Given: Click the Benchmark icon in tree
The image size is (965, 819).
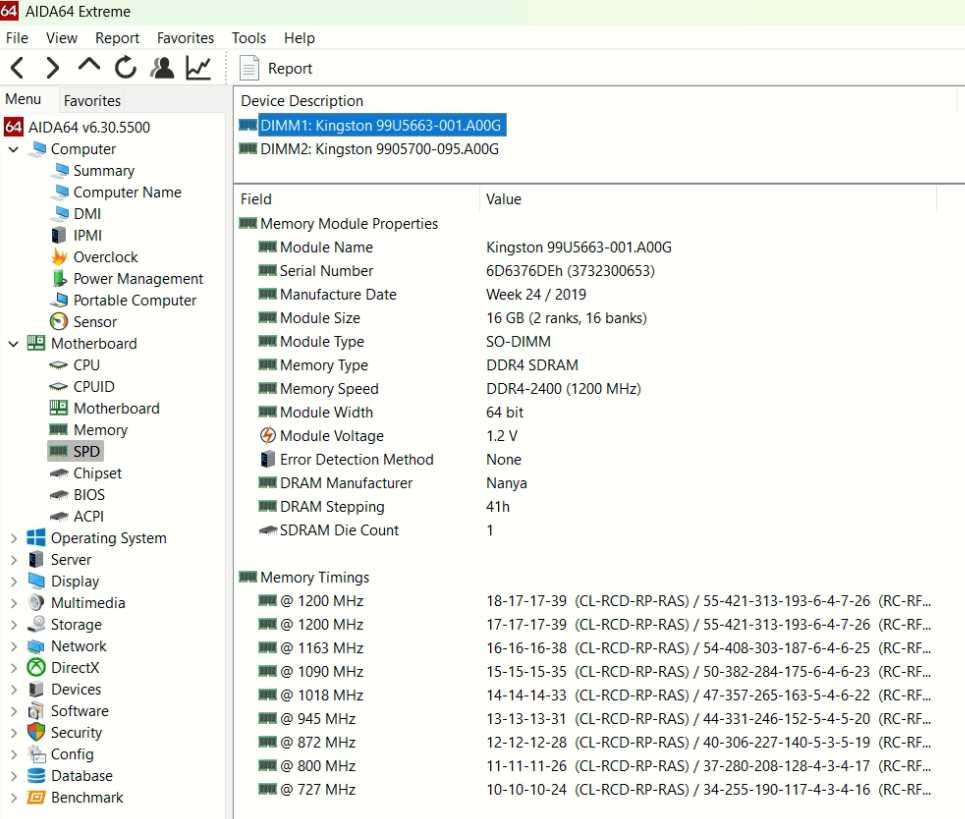Looking at the screenshot, I should (x=36, y=797).
